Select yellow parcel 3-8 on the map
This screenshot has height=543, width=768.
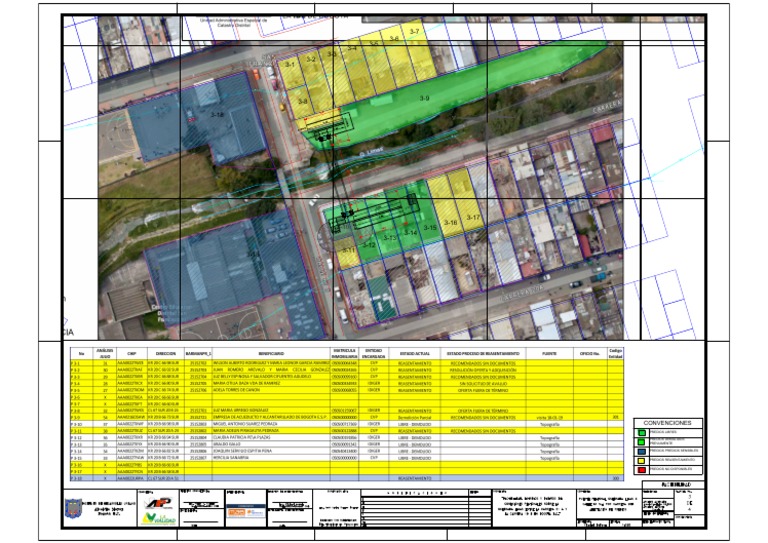[303, 101]
